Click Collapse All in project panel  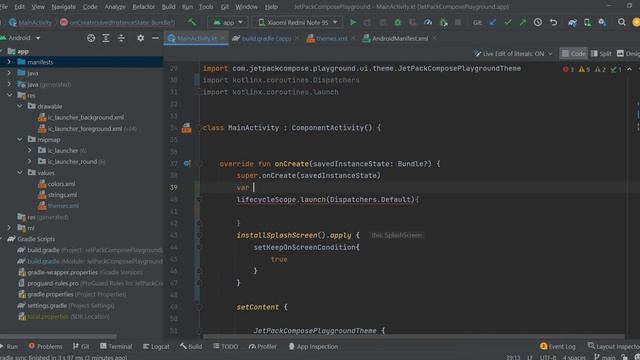pyautogui.click(x=121, y=38)
